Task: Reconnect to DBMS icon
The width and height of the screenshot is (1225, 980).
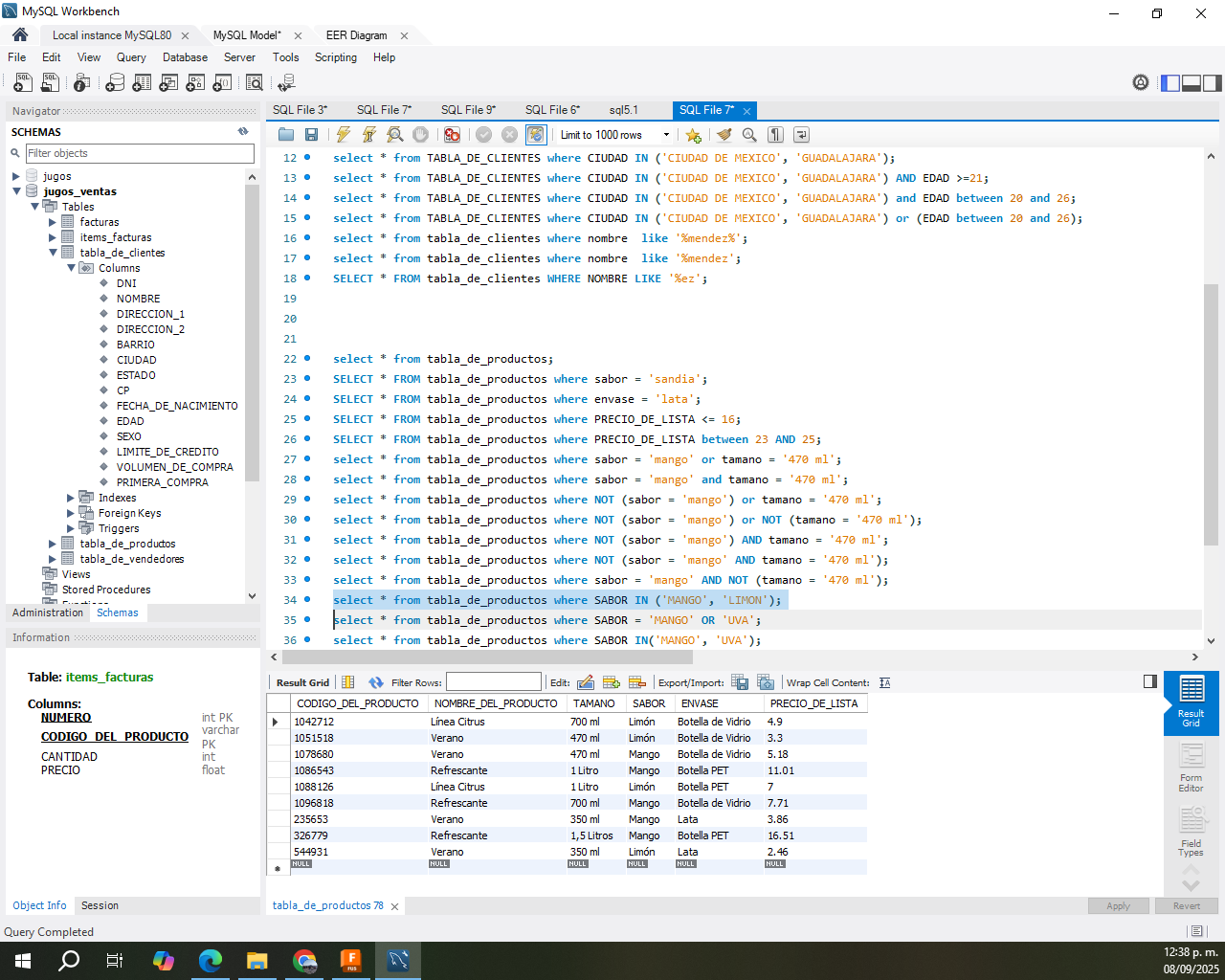Action: [285, 83]
